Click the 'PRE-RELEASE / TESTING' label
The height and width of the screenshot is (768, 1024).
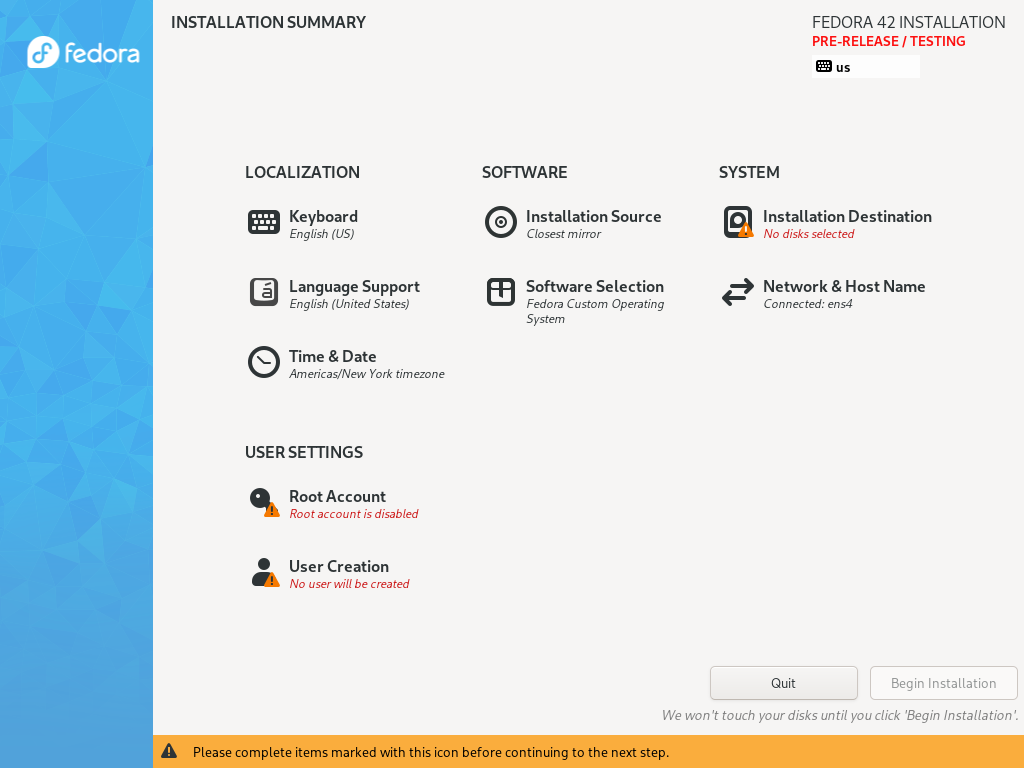tap(888, 41)
